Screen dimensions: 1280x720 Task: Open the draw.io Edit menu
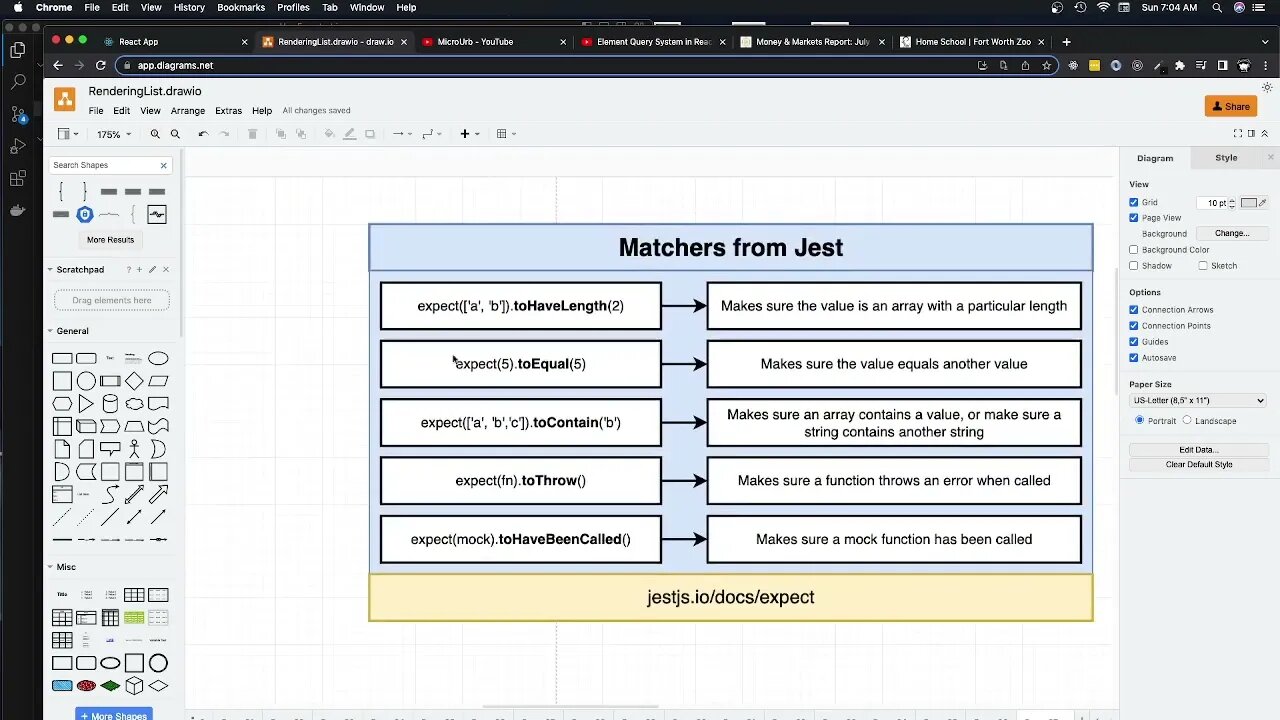pos(121,111)
